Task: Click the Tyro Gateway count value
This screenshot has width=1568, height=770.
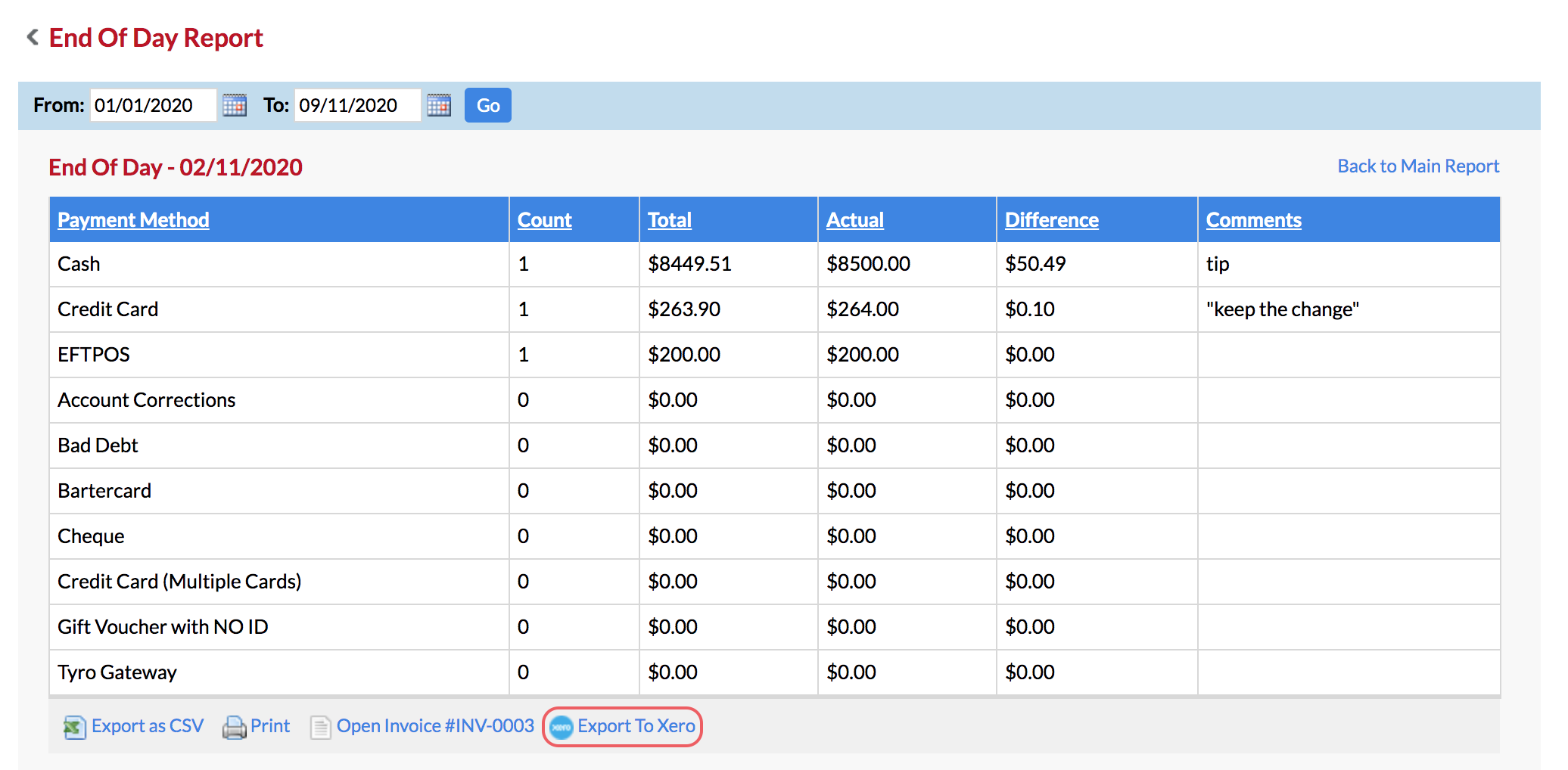Action: (523, 672)
